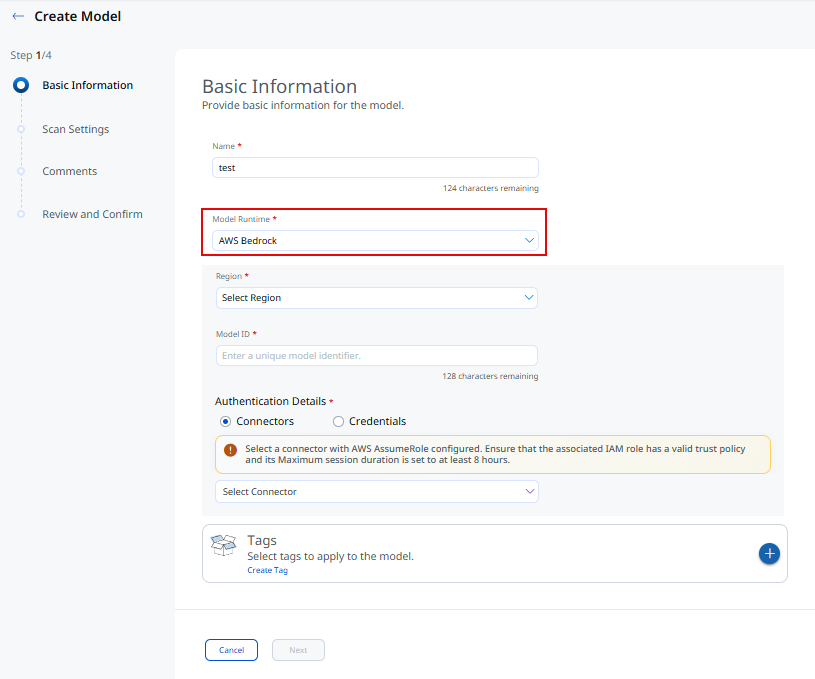Click the blue plus icon to add tags
Viewport: 815px width, 679px height.
(x=769, y=554)
